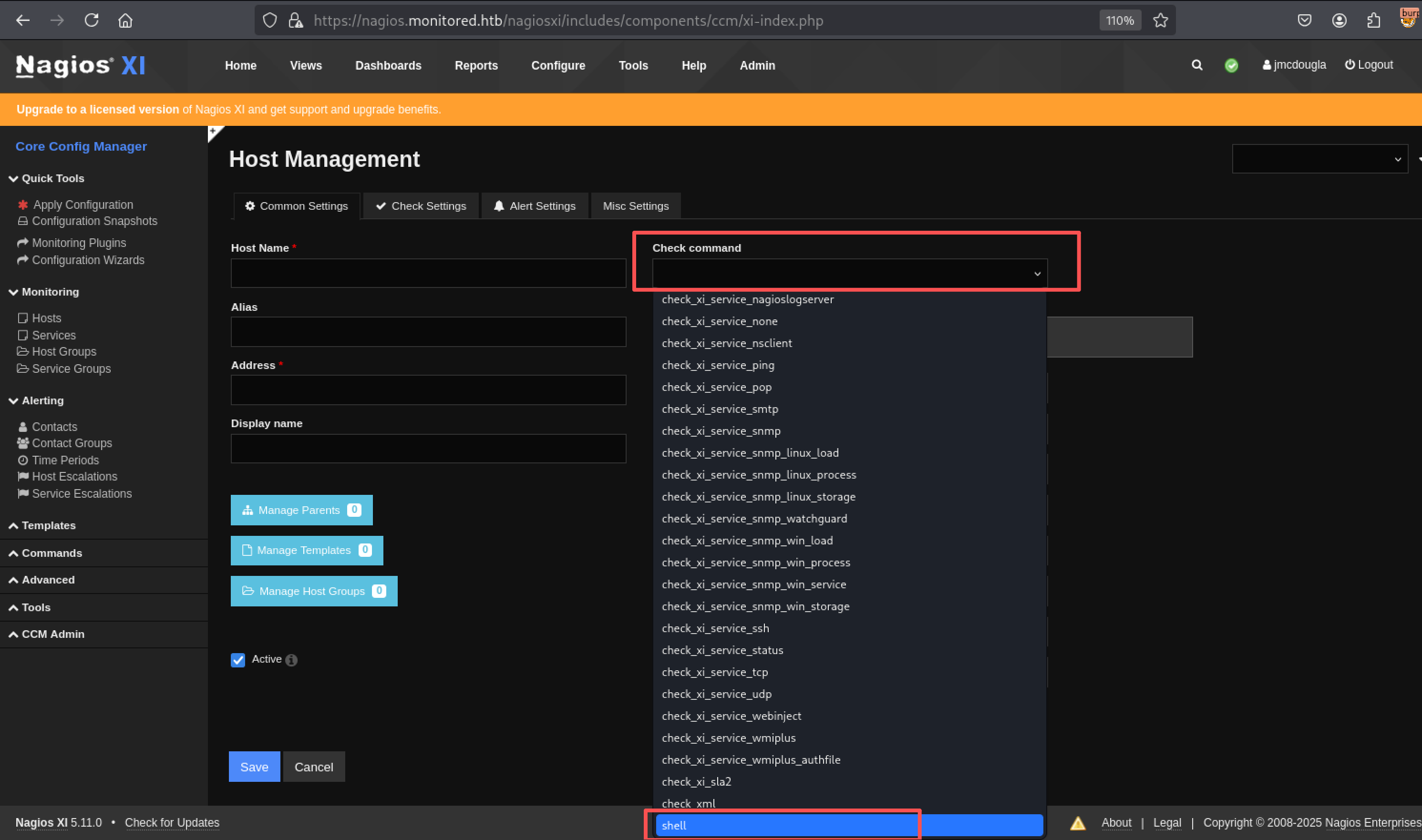Click the Manage Parents button

[x=301, y=510]
